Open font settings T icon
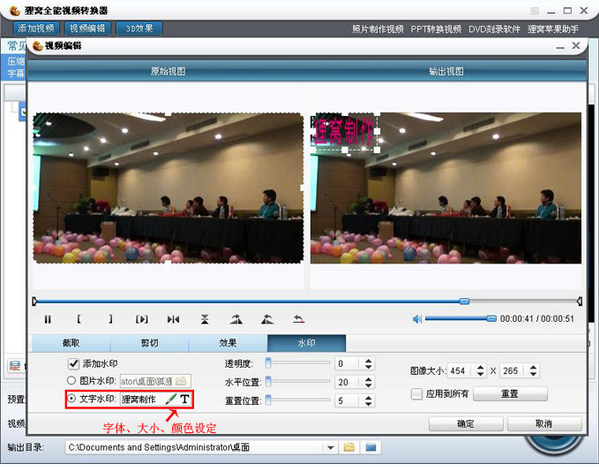Screen dimensions: 599x467 185,399
